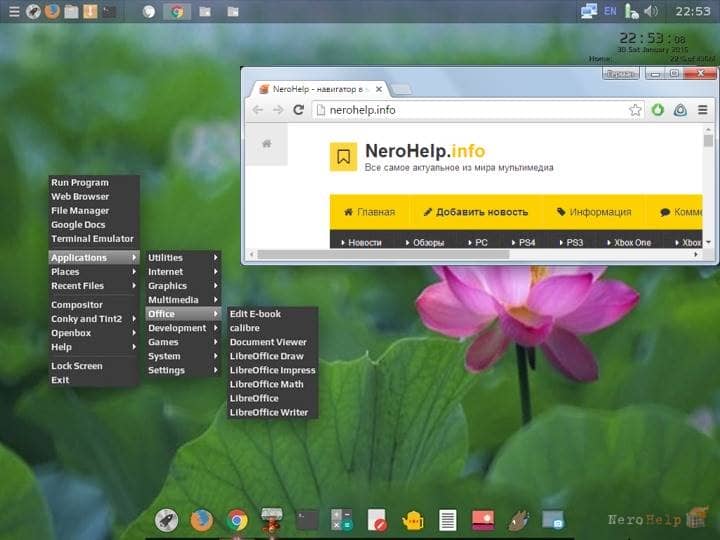Expand the Places submenu
Screen dimensions: 720x540
tap(94, 271)
